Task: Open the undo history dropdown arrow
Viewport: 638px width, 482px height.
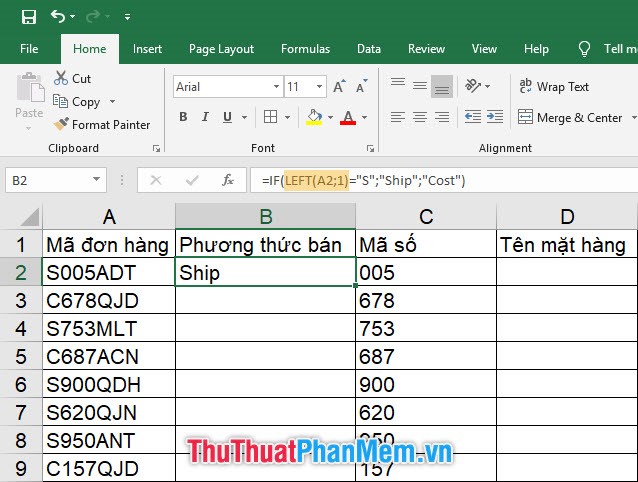Action: coord(72,17)
